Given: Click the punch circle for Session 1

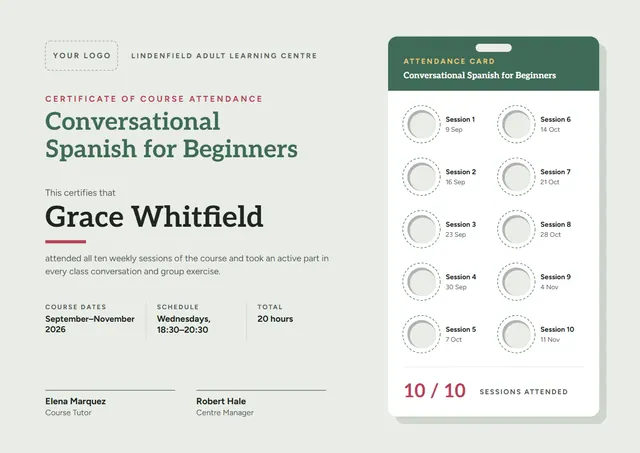Looking at the screenshot, I should pos(422,124).
